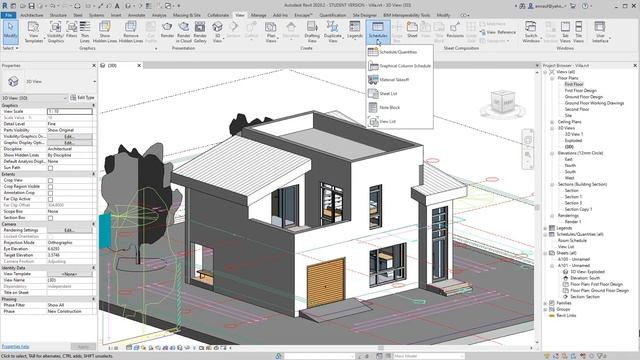Click the 3D View tool
This screenshot has height=360, width=640.
pos(217,32)
